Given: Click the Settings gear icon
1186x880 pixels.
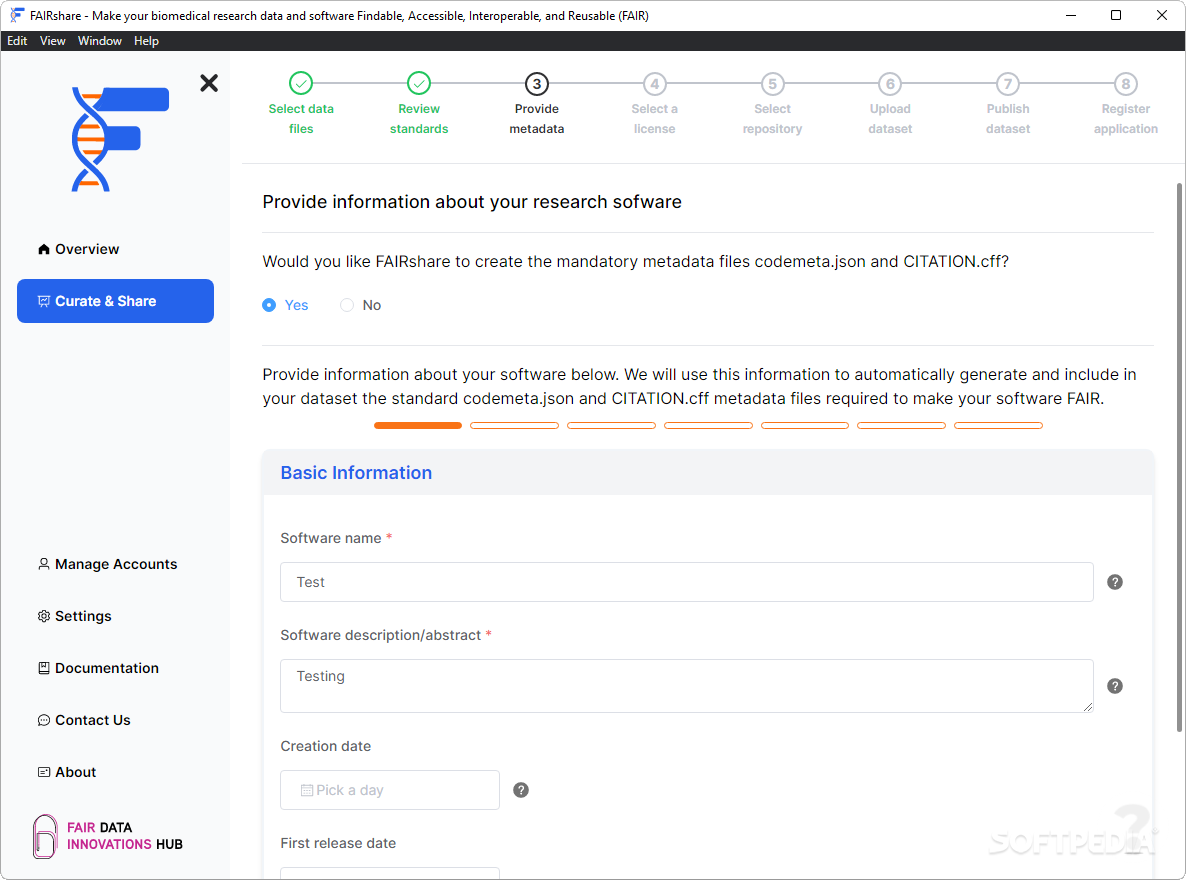Looking at the screenshot, I should pyautogui.click(x=44, y=616).
